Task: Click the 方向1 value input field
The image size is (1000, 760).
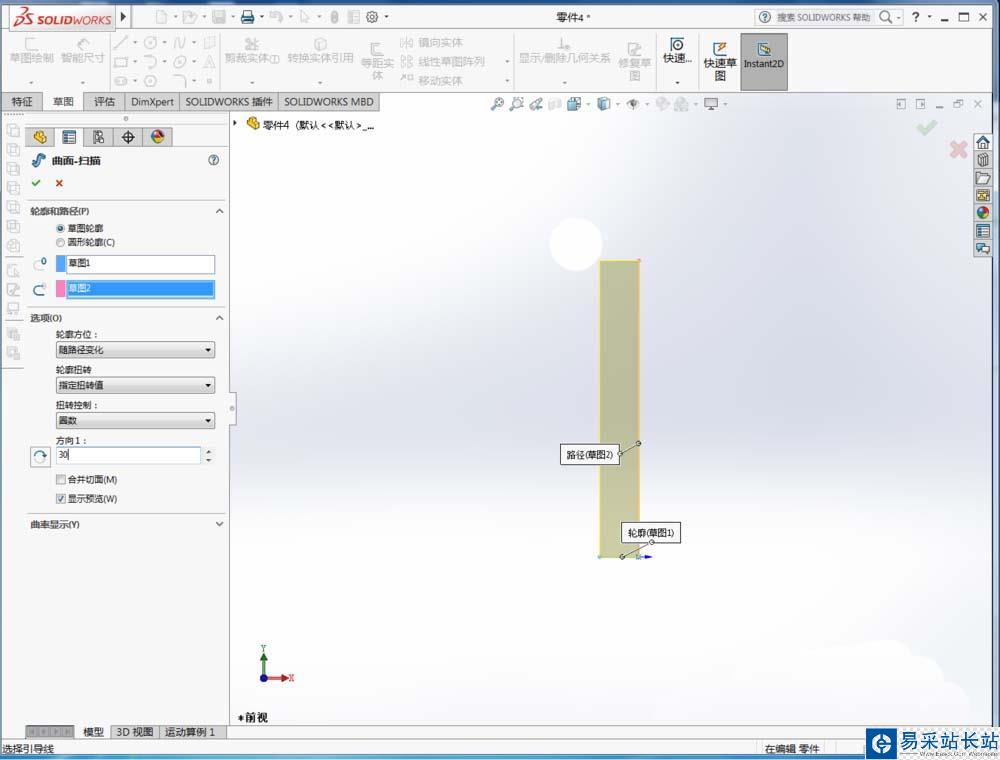Action: [128, 455]
